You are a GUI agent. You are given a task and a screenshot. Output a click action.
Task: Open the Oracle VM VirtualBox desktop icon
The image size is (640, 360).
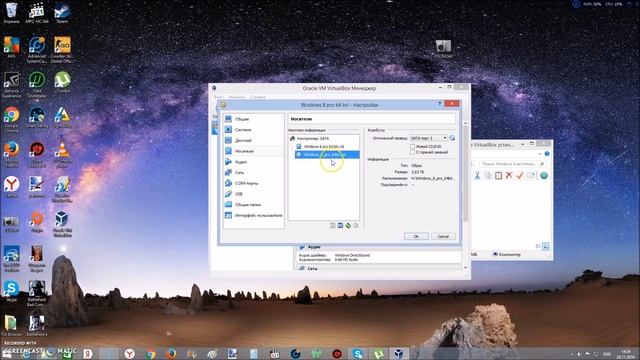[62, 224]
